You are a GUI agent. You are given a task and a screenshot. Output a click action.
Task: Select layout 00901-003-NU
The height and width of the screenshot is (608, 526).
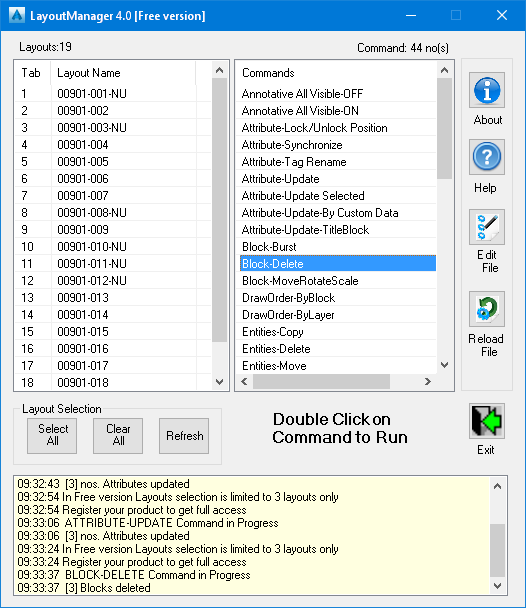(x=113, y=128)
